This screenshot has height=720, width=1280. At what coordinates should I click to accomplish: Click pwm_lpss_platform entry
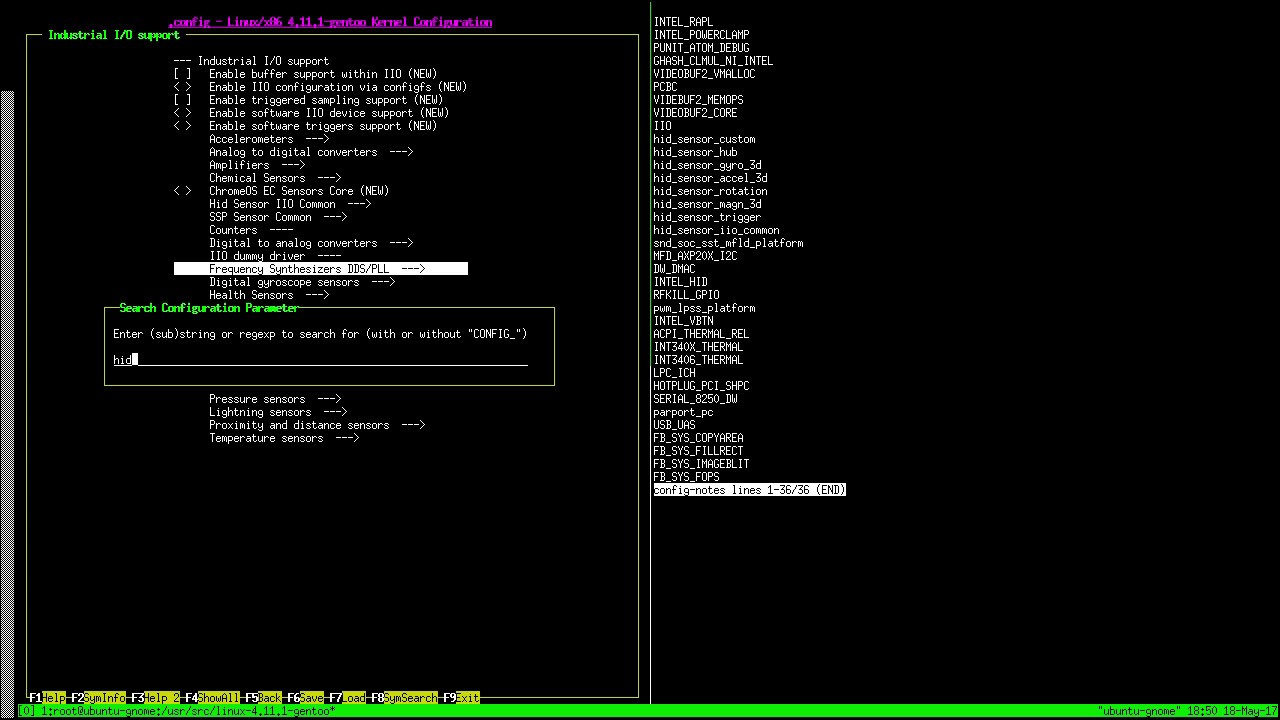[x=704, y=308]
